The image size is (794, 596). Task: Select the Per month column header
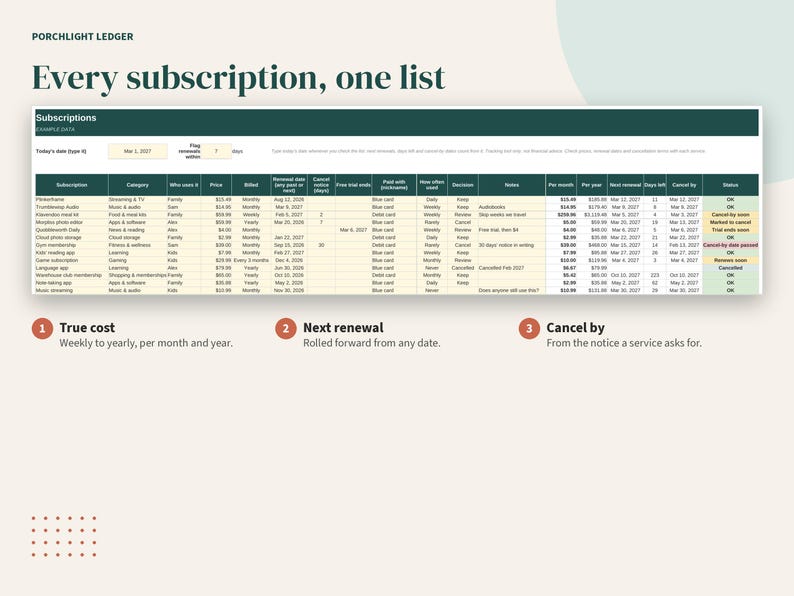coord(561,185)
